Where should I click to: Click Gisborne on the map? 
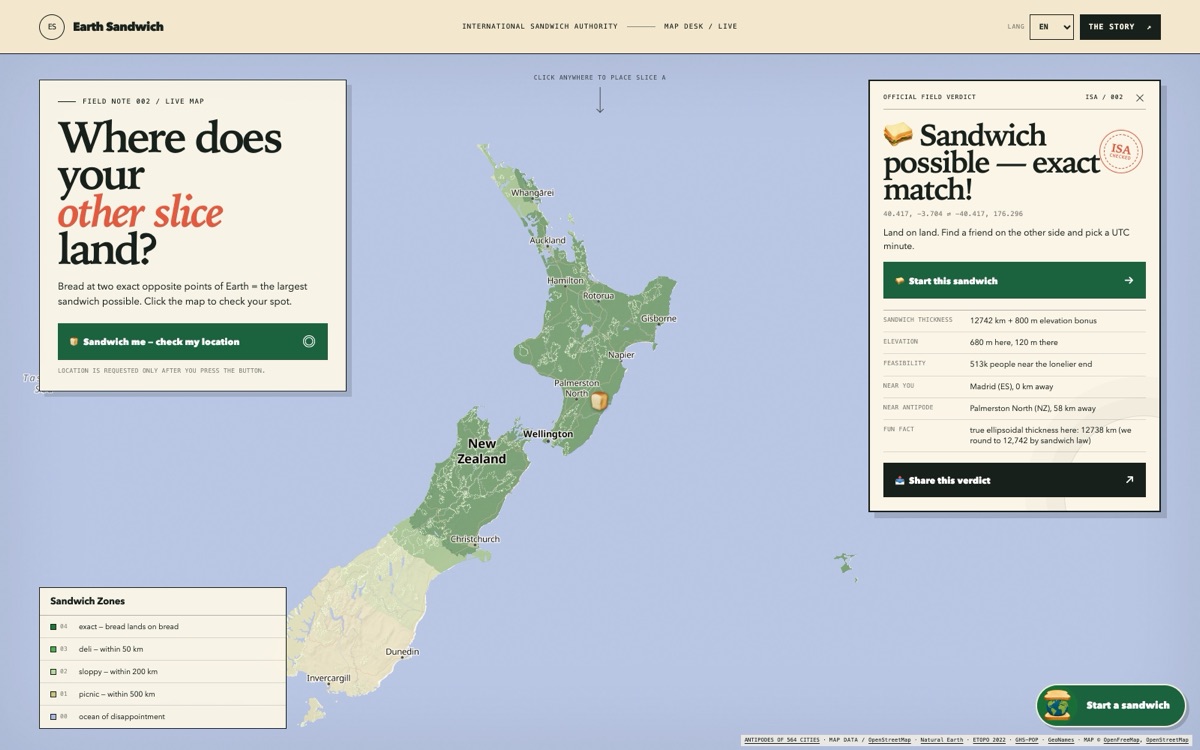659,319
